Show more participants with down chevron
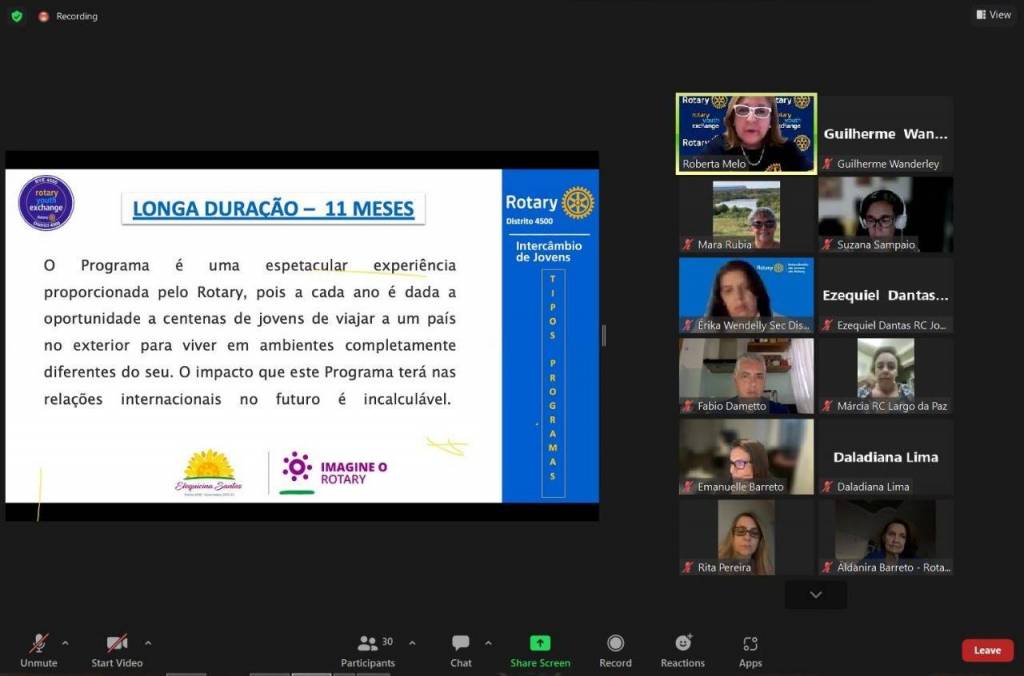This screenshot has width=1024, height=676. (x=815, y=595)
